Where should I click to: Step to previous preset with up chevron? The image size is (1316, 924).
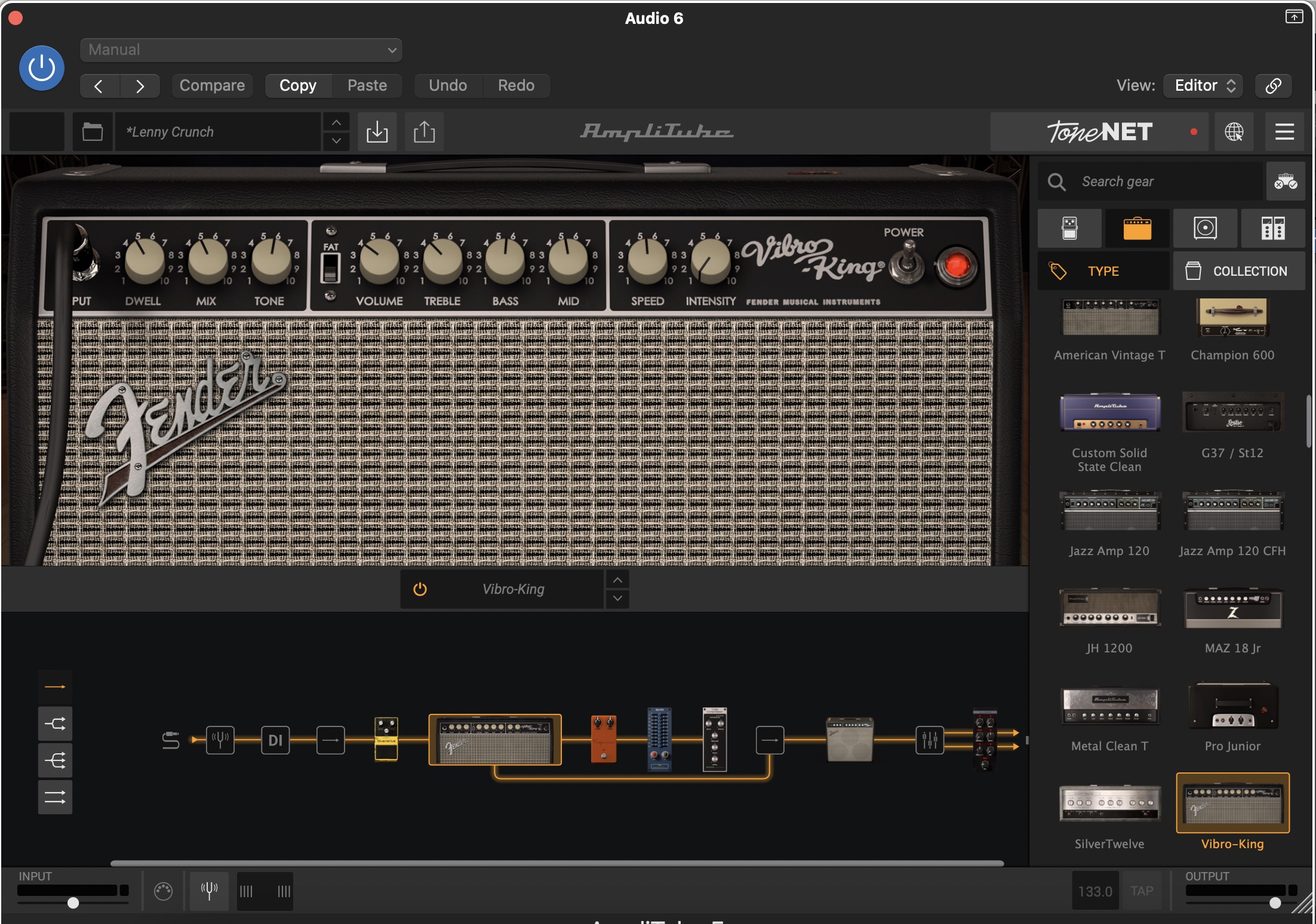tap(336, 122)
